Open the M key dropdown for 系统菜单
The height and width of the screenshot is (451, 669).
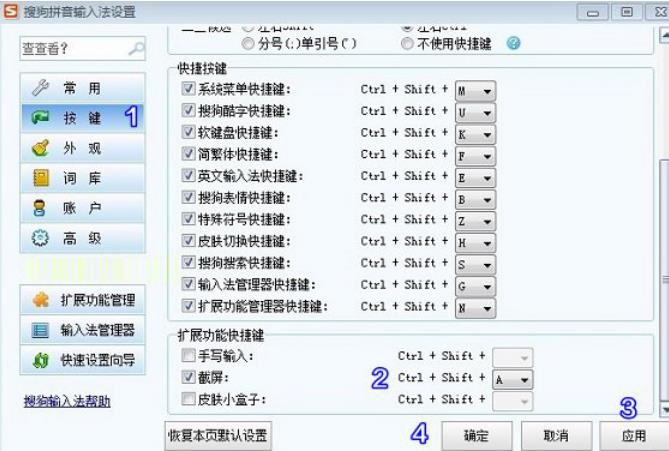pos(475,91)
